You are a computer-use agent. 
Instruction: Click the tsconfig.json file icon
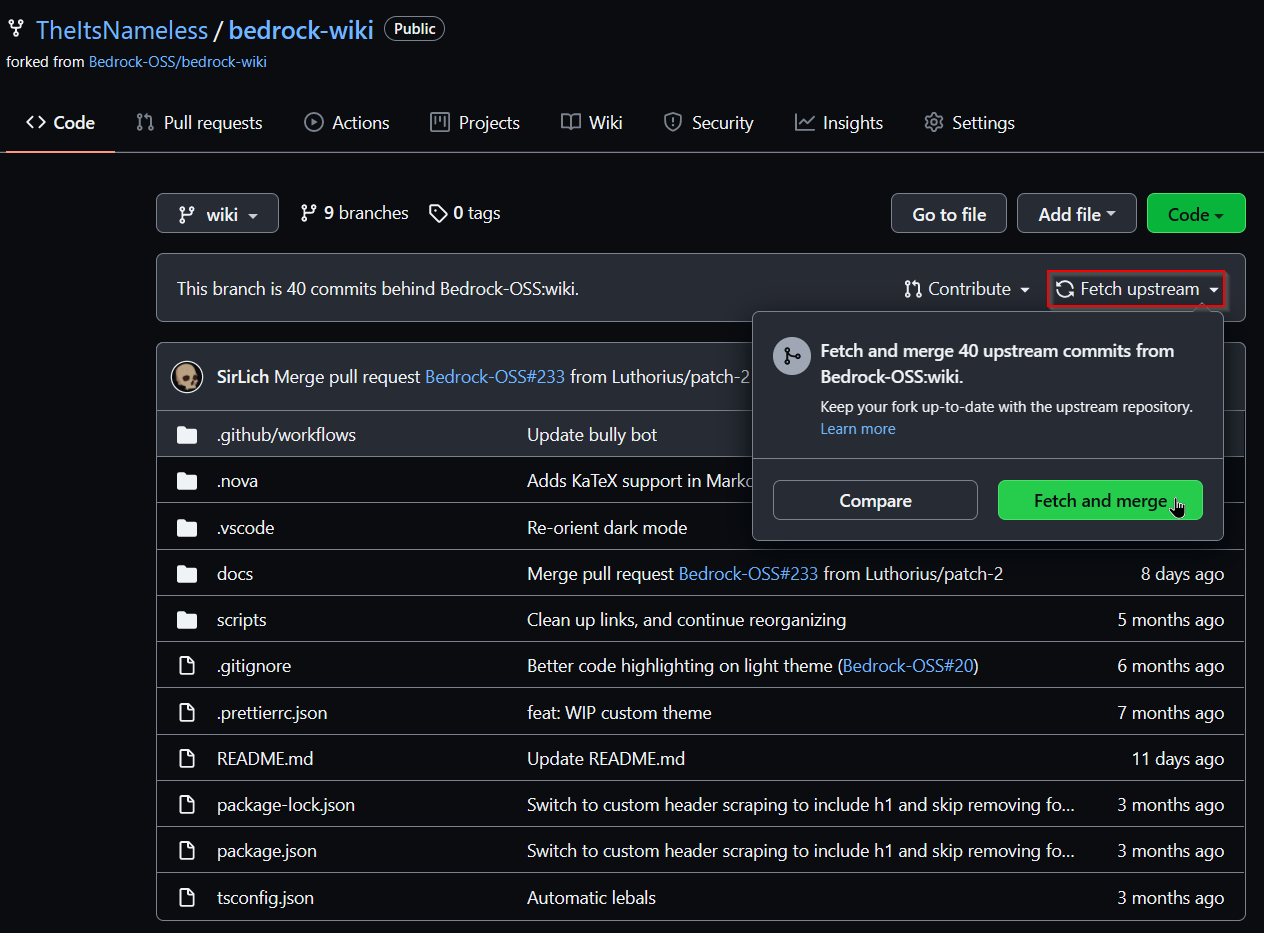pos(187,898)
